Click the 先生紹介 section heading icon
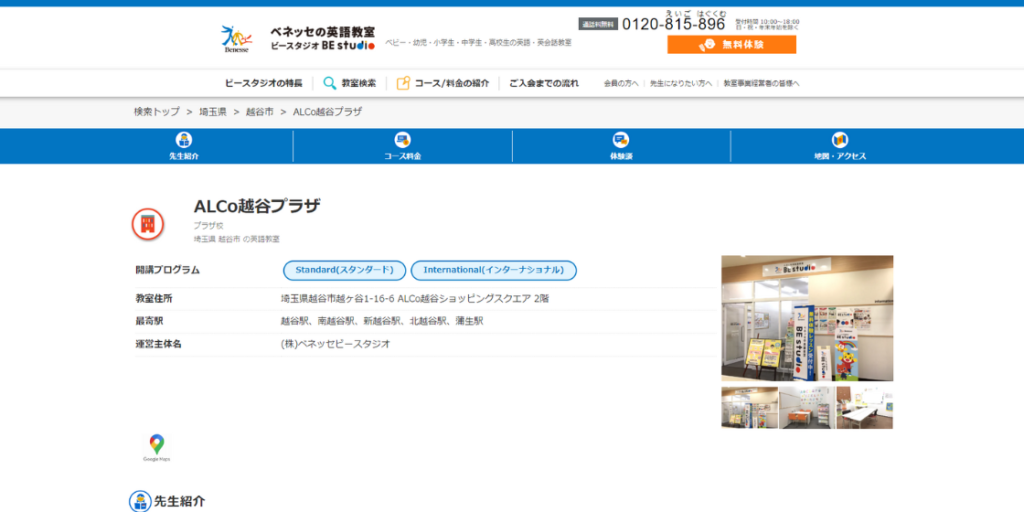1024x512 pixels. pyautogui.click(x=140, y=501)
